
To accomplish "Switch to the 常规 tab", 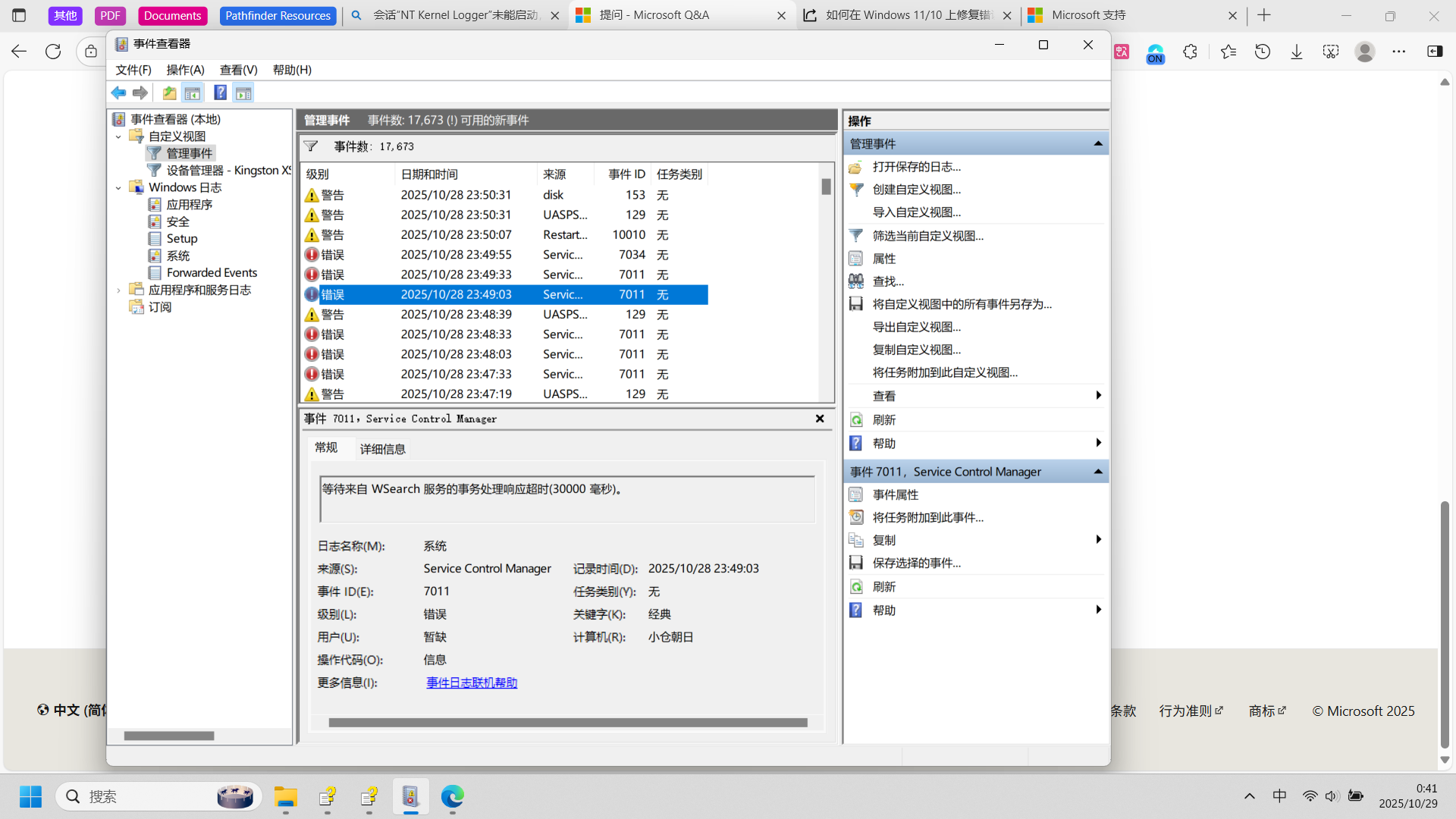I will pyautogui.click(x=326, y=447).
